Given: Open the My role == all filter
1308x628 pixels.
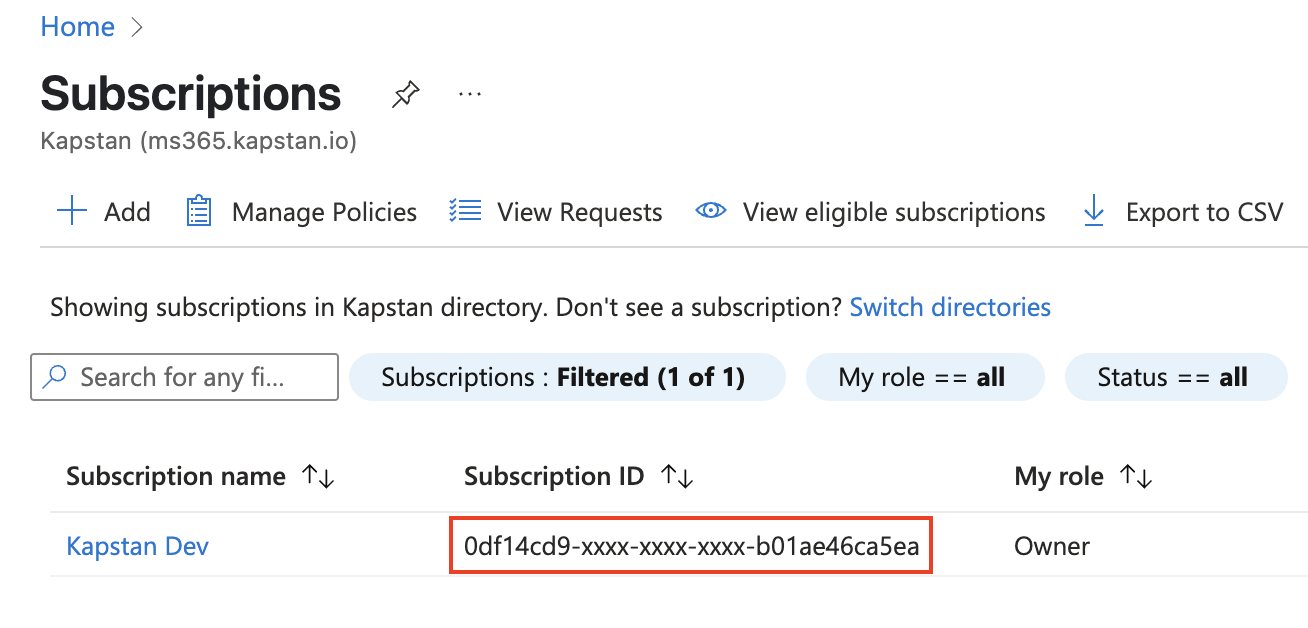Looking at the screenshot, I should 925,377.
